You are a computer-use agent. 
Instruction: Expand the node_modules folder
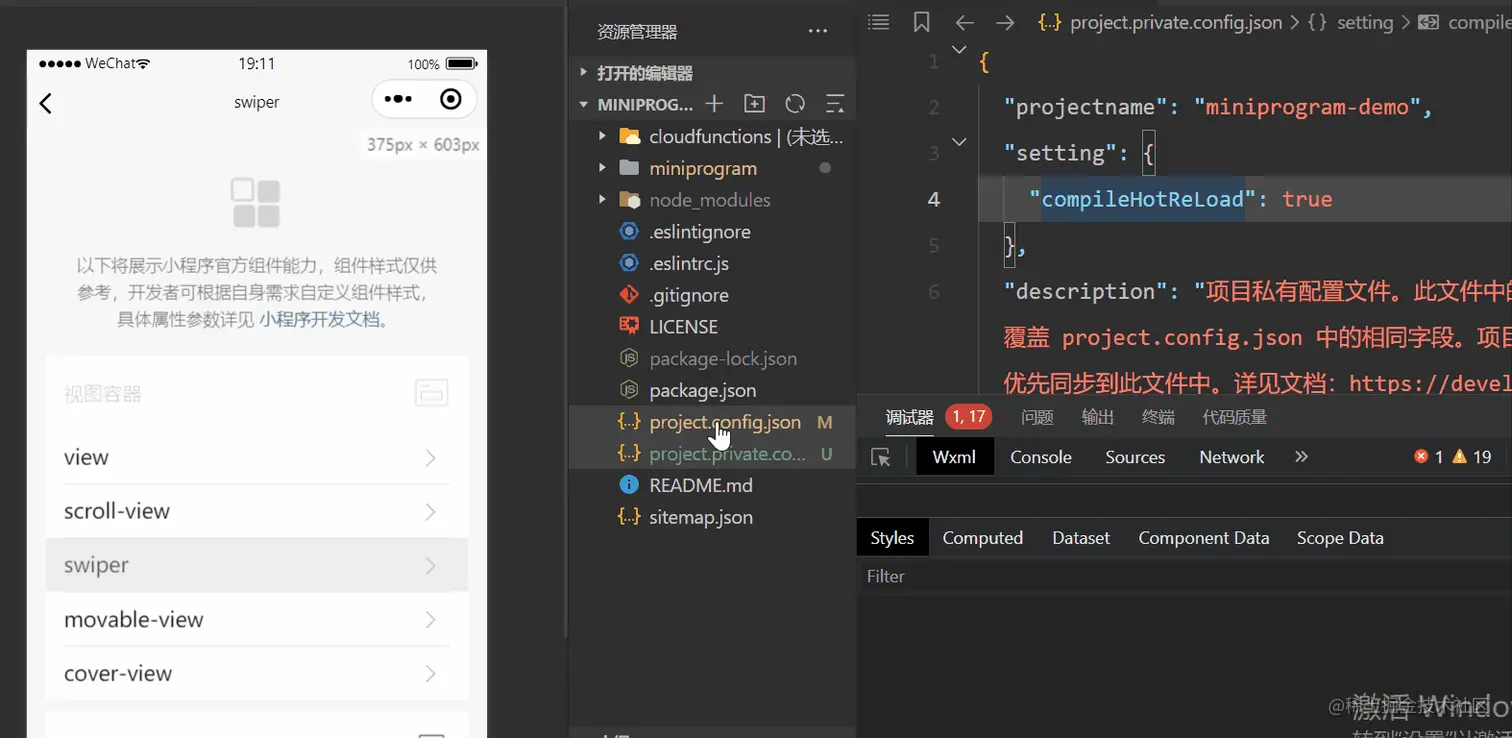click(602, 200)
